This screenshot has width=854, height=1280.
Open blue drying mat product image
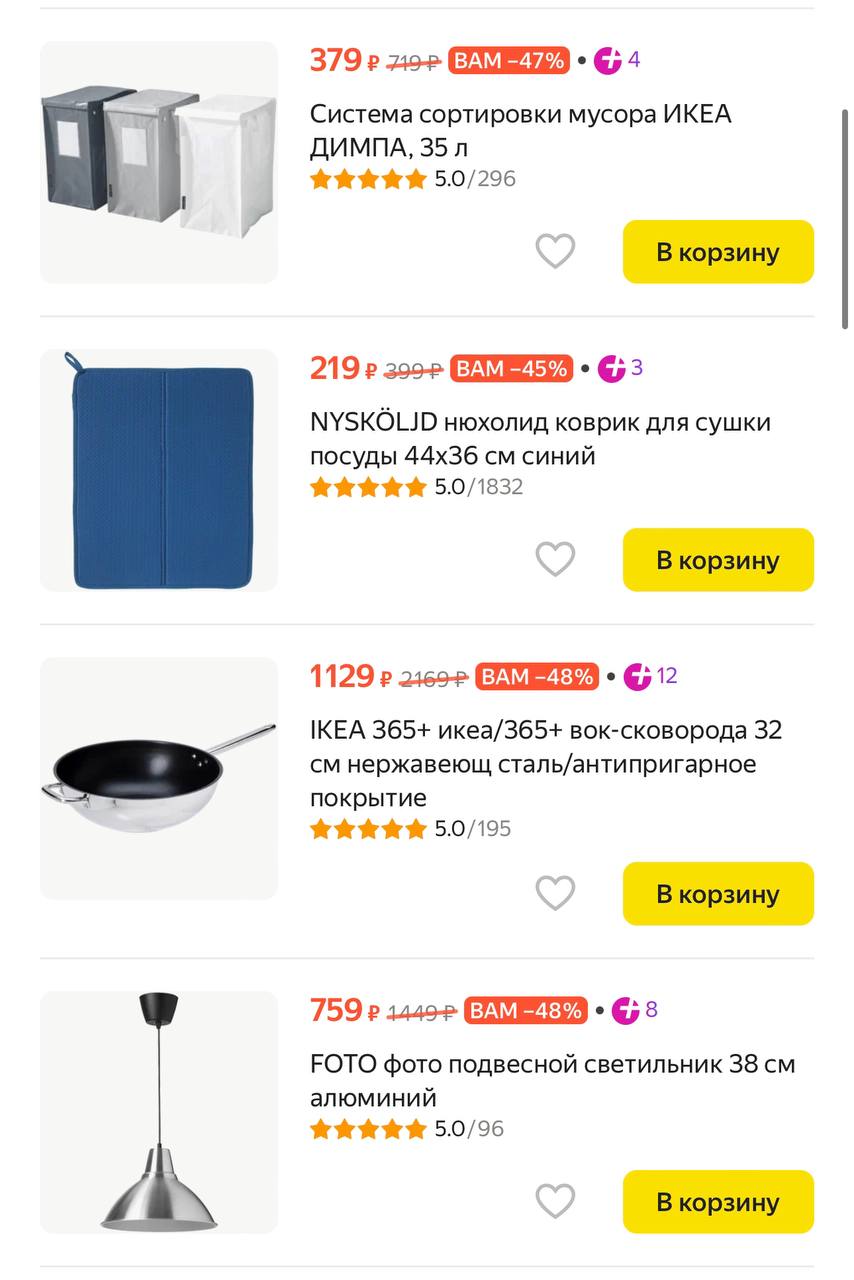click(x=159, y=470)
